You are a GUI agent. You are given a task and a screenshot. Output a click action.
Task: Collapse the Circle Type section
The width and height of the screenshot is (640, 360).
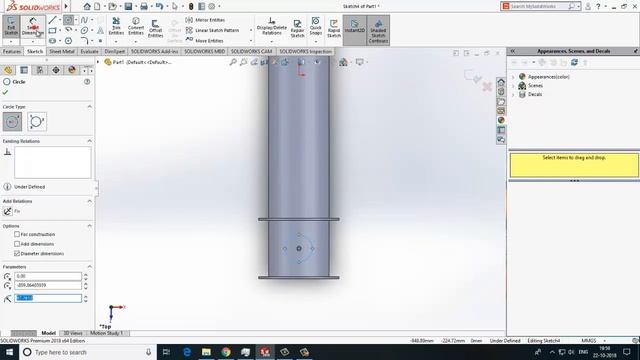[89, 107]
